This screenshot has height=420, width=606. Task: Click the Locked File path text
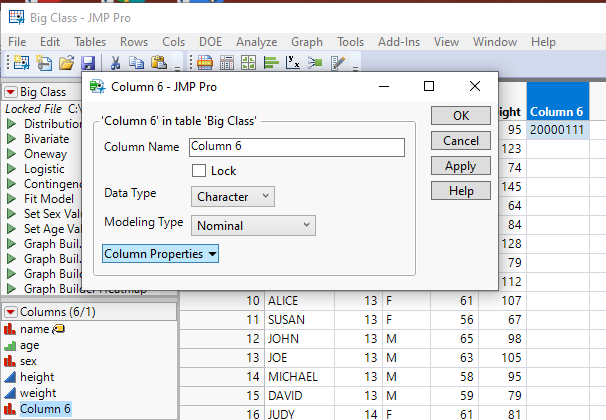43,109
